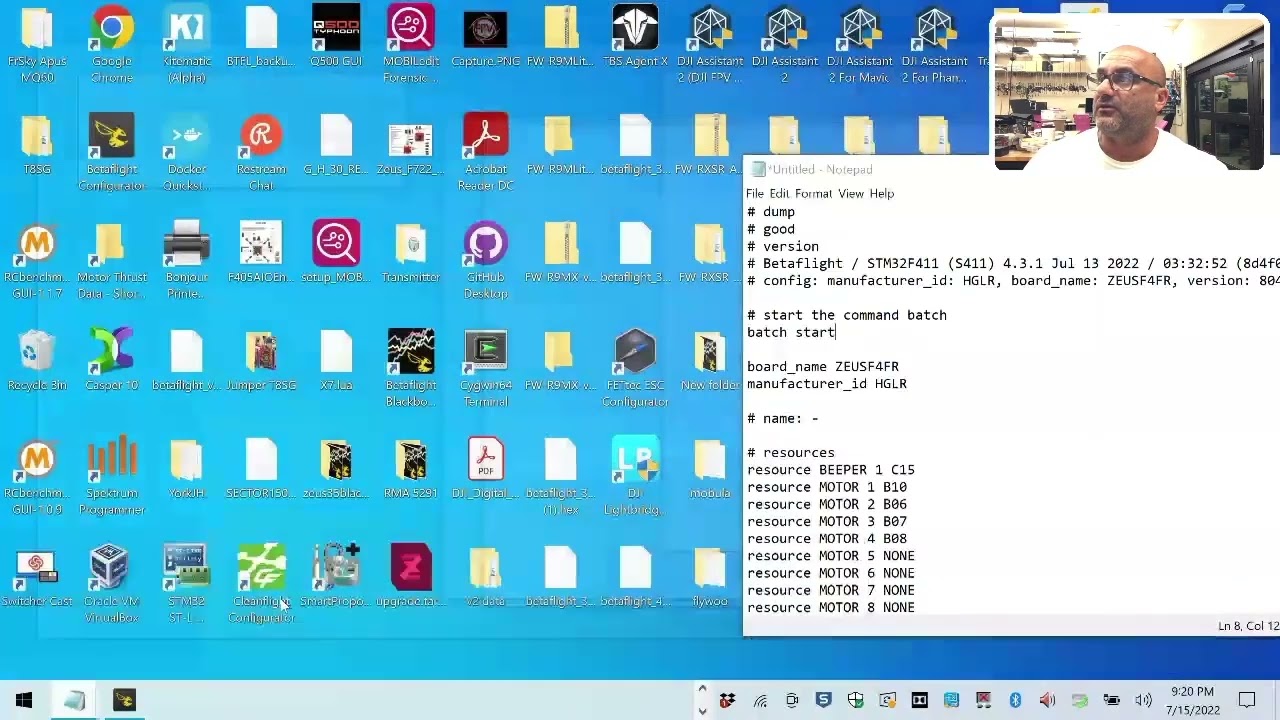Select FrSky Apus MQ60 folder
The width and height of the screenshot is (1280, 720).
[x=37, y=42]
